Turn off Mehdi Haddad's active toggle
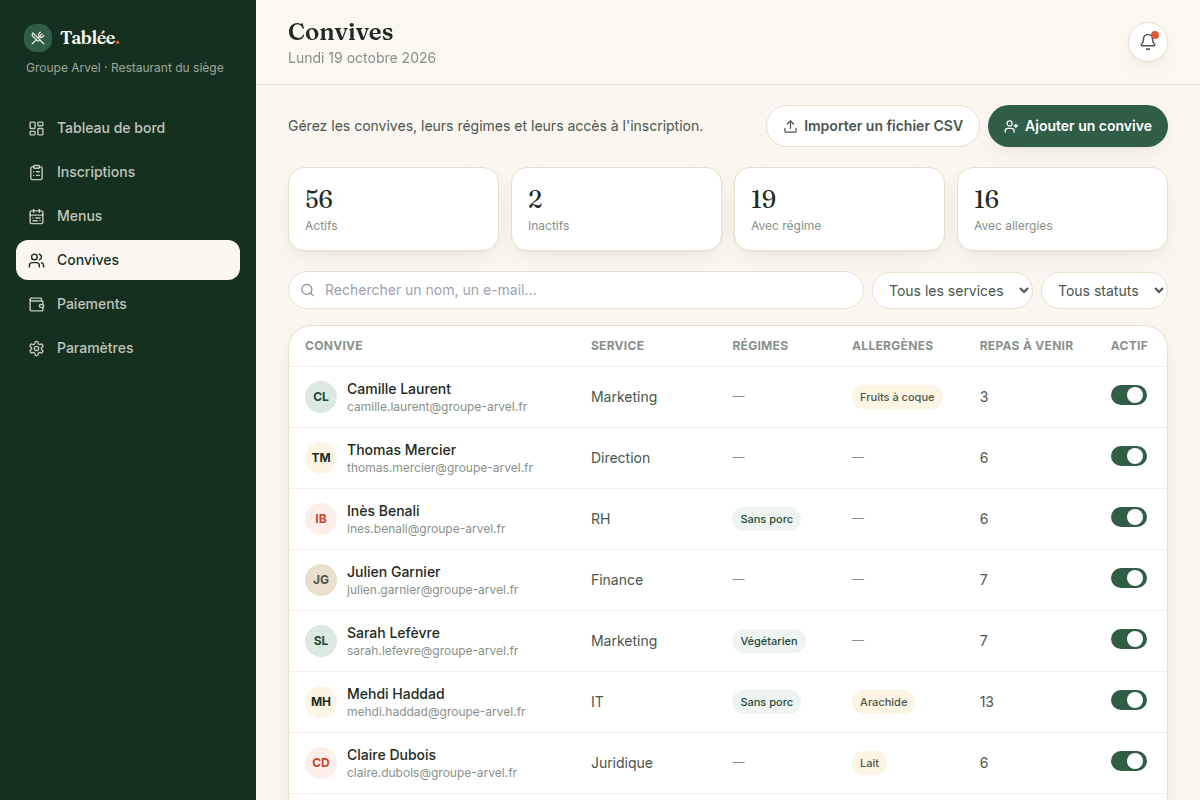Image resolution: width=1200 pixels, height=800 pixels. click(1129, 700)
